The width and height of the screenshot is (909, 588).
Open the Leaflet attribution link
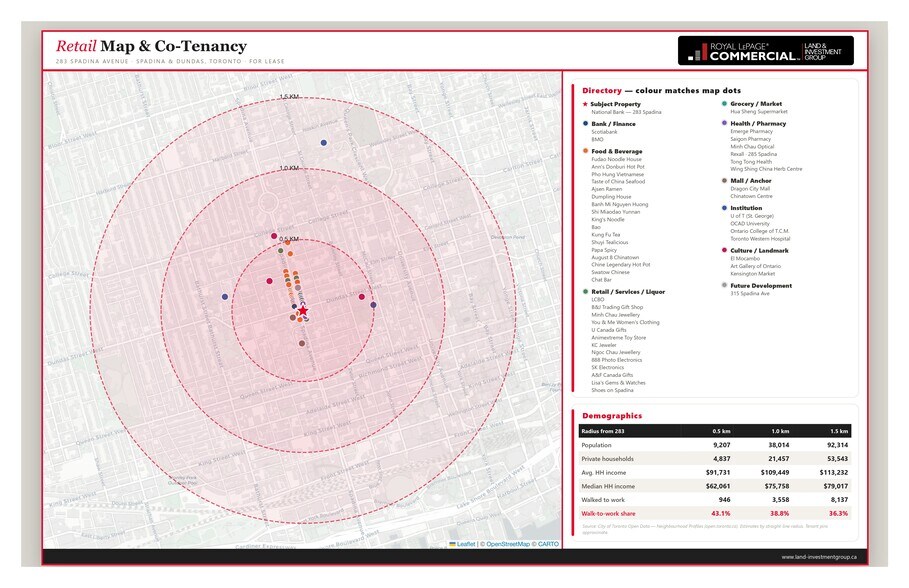point(466,544)
